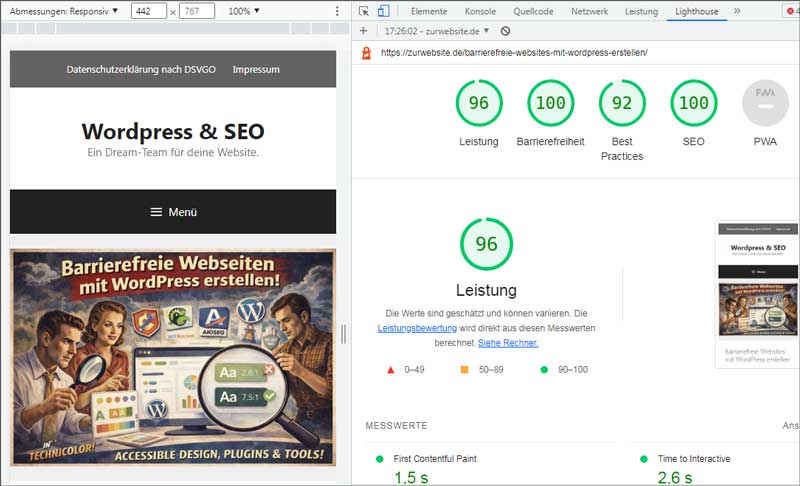Open the hamburger Menü button

173,212
